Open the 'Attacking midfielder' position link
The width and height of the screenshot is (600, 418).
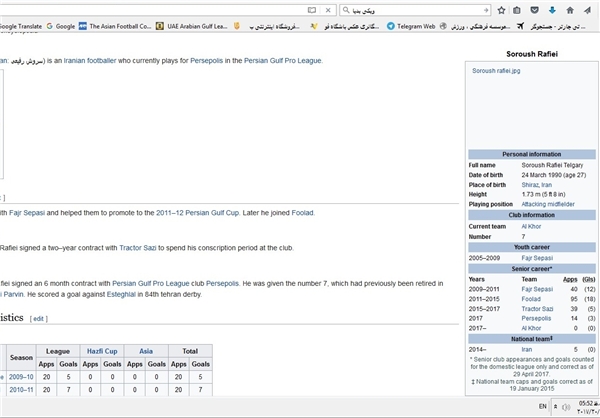[x=548, y=204]
